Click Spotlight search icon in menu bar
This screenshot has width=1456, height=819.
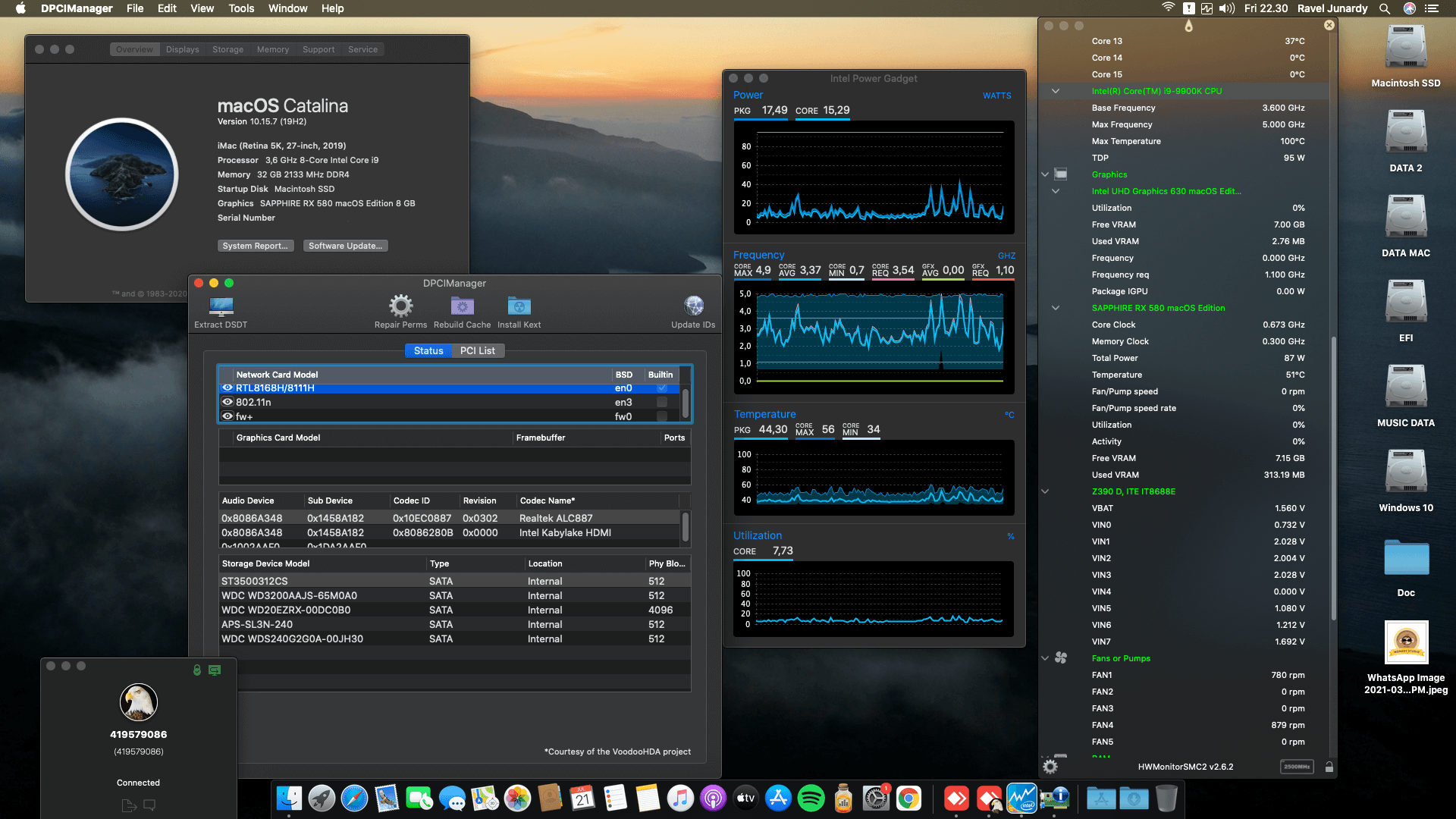click(x=1385, y=8)
